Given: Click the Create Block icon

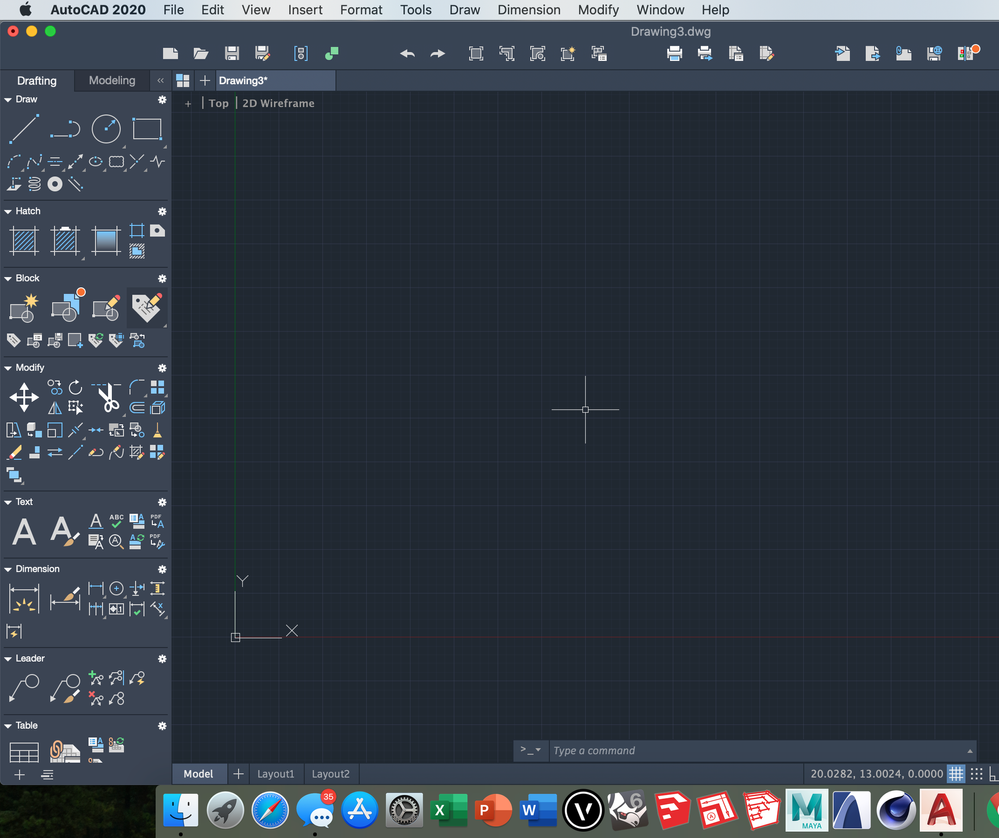Looking at the screenshot, I should click(x=24, y=308).
